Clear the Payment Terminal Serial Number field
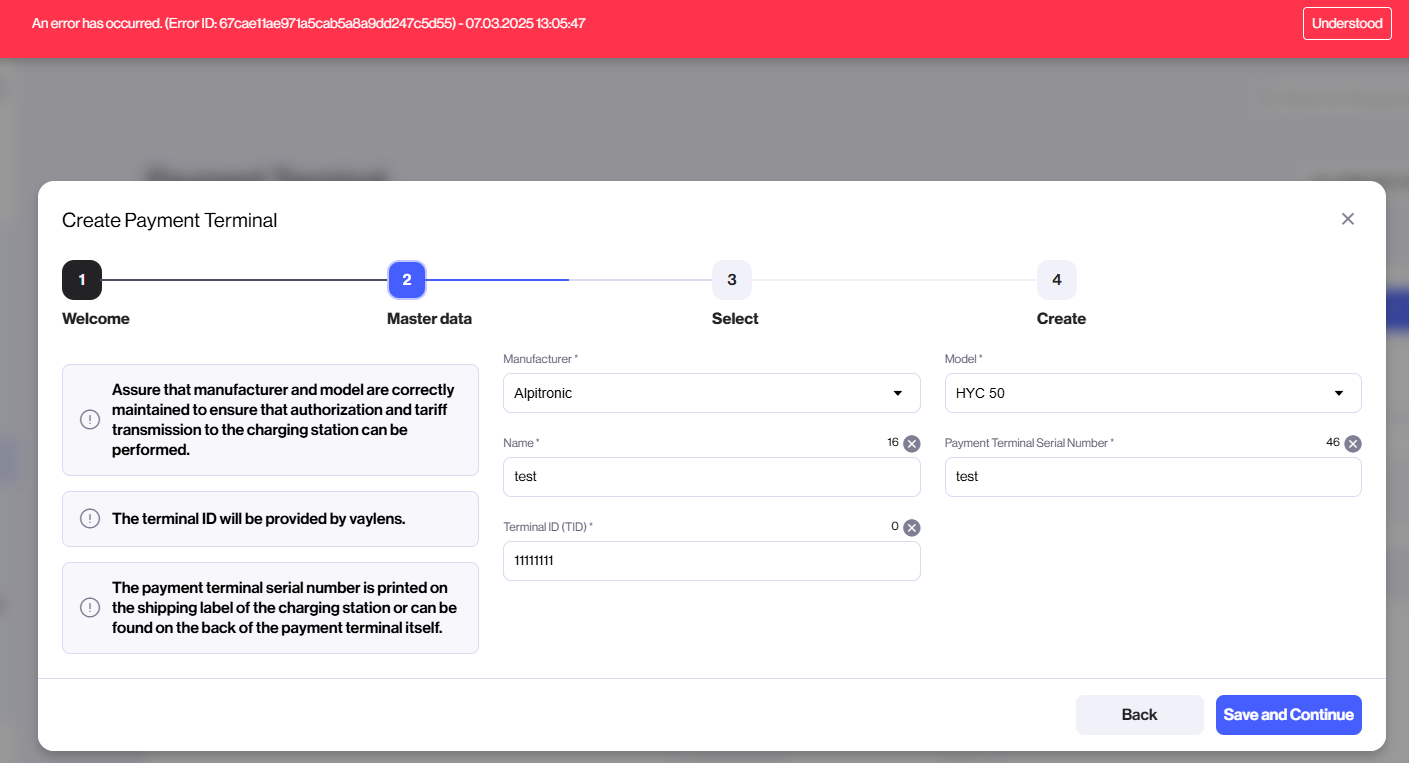The image size is (1409, 763). coord(1352,444)
